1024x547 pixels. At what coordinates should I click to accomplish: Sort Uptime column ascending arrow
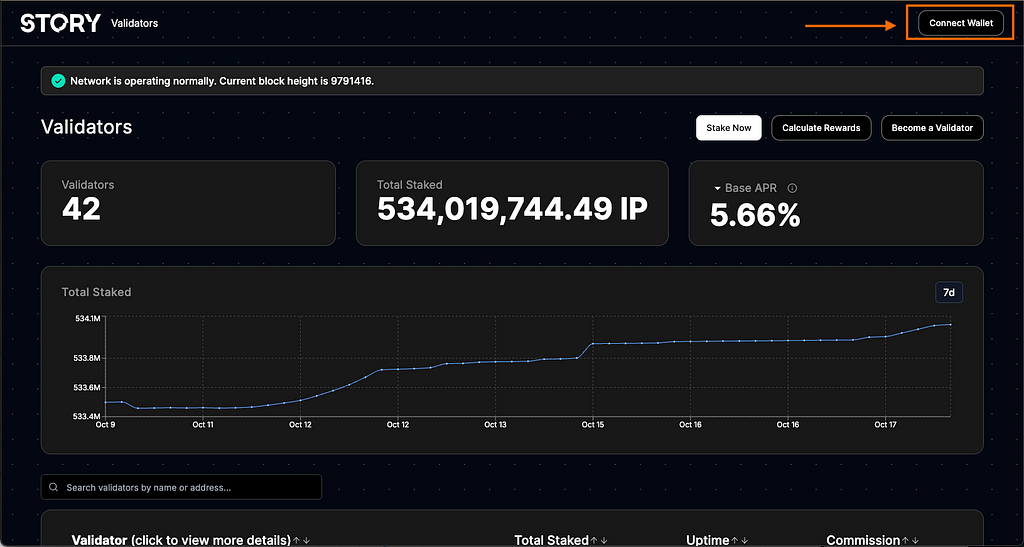click(735, 540)
